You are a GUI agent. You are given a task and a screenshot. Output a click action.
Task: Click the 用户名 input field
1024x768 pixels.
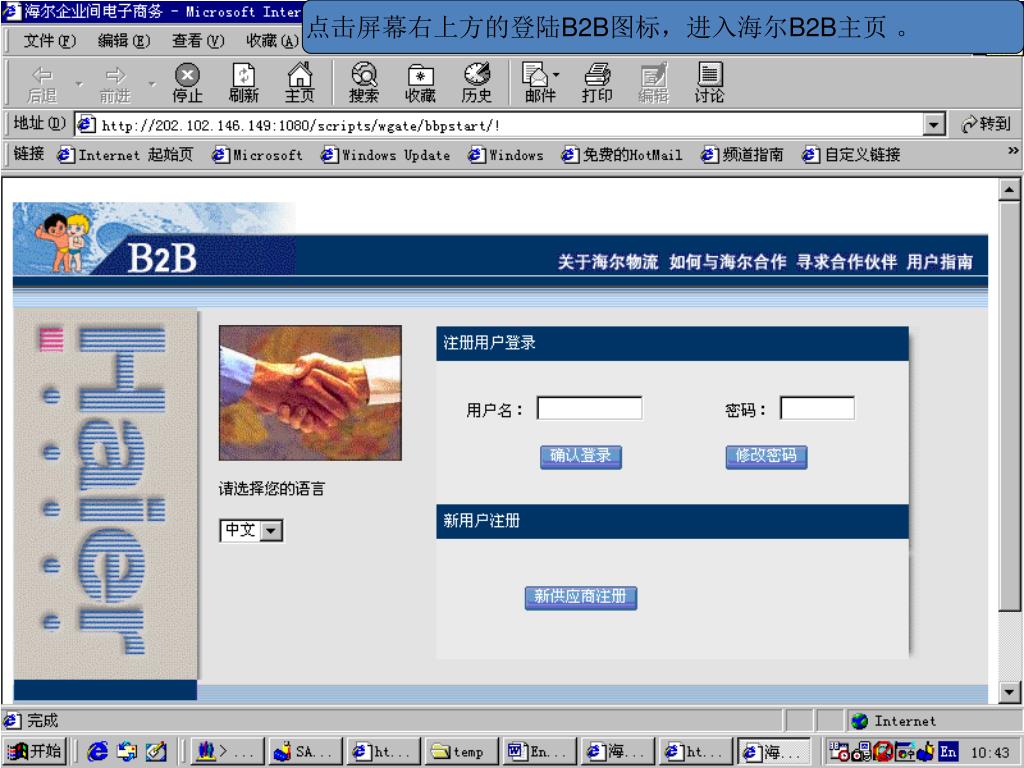click(x=589, y=408)
